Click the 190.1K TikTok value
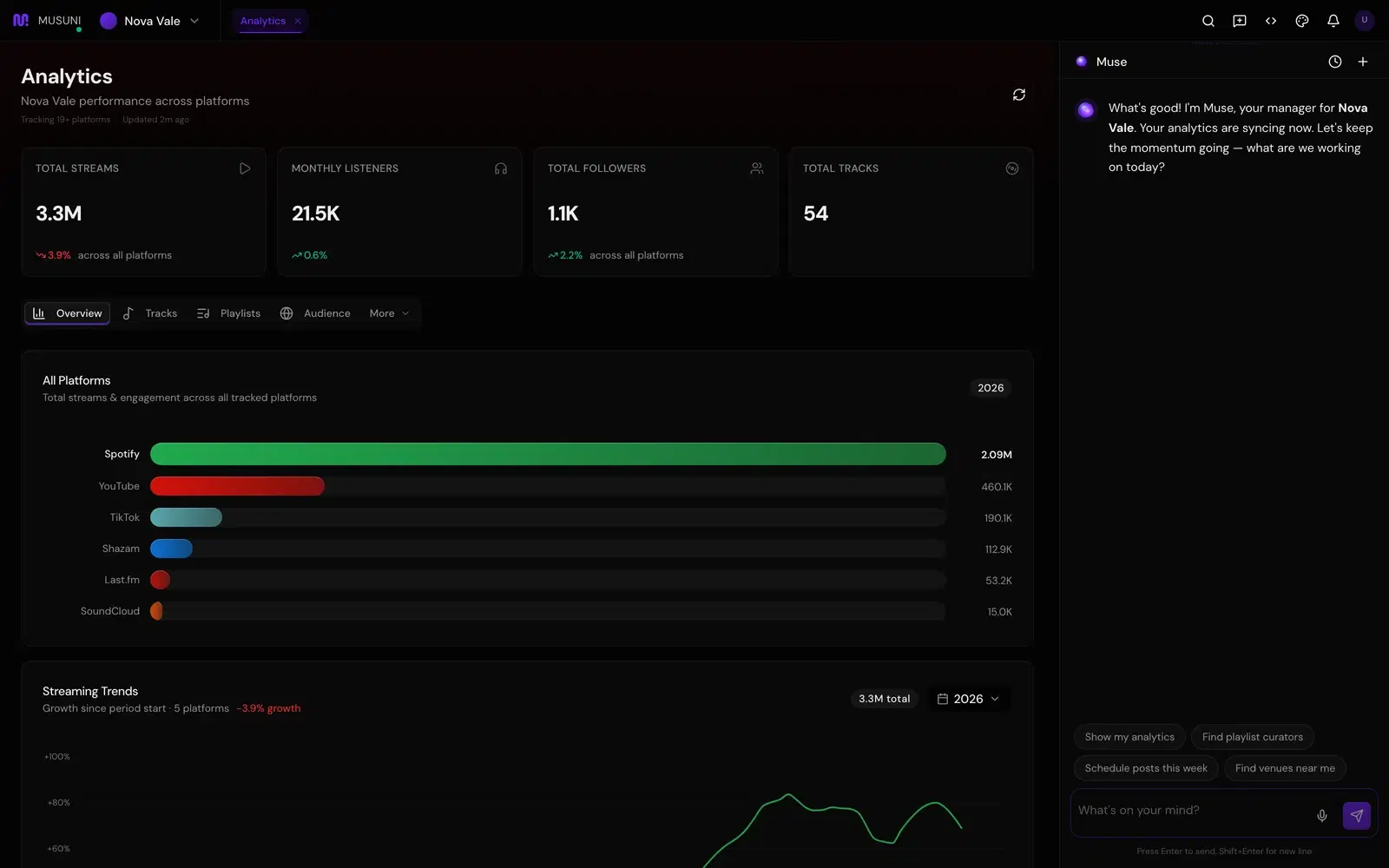Image resolution: width=1389 pixels, height=868 pixels. click(997, 518)
